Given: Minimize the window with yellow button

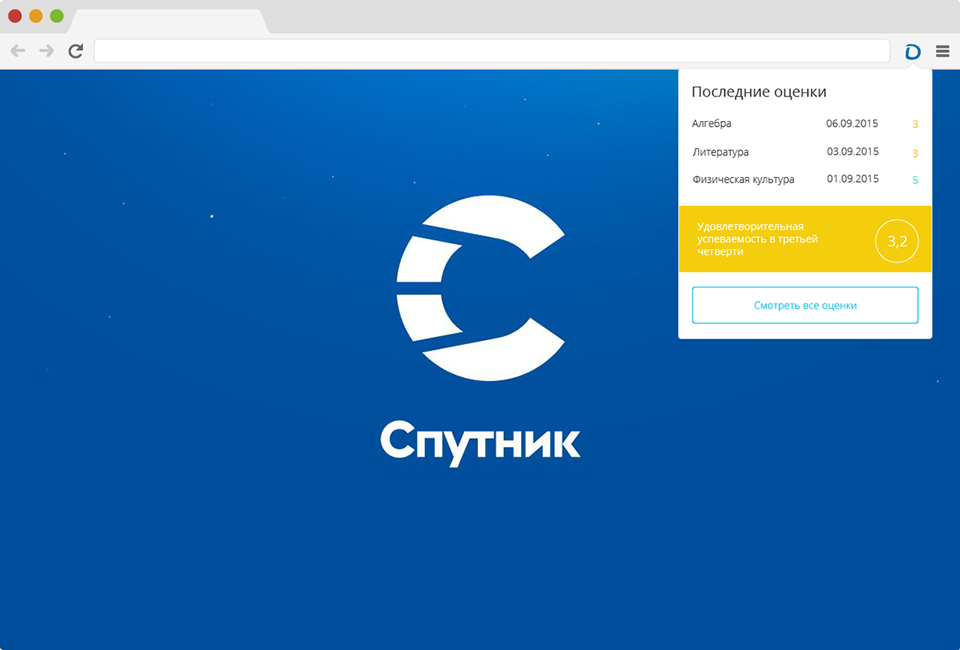Looking at the screenshot, I should click(36, 16).
